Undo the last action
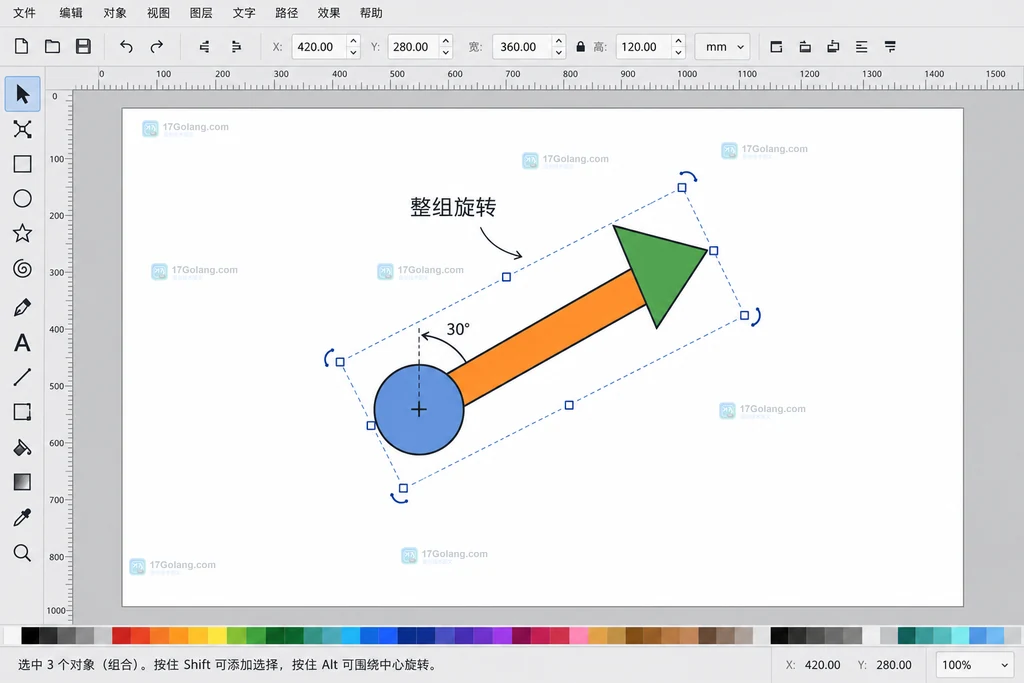Screen dimensions: 1024x683 tap(126, 46)
